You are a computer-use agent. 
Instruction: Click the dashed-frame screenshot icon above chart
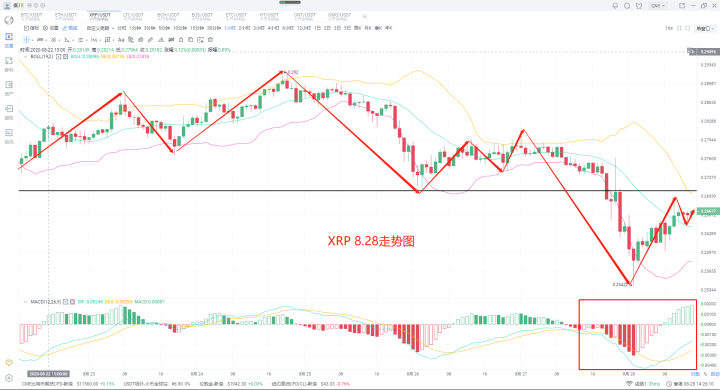point(687,28)
